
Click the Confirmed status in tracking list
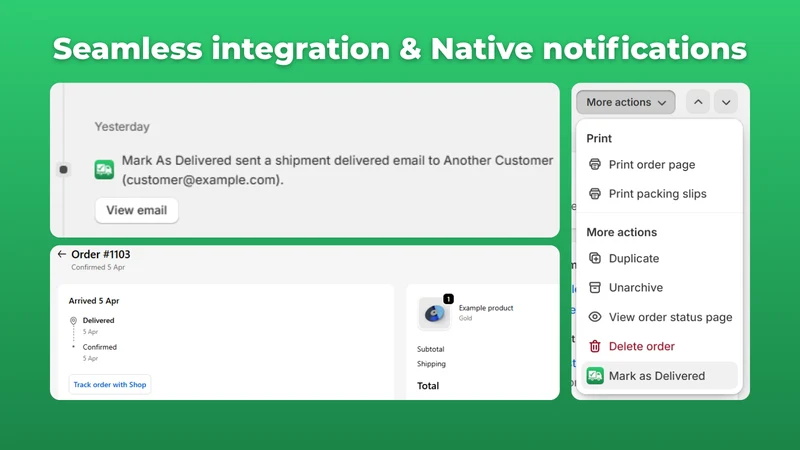click(99, 347)
